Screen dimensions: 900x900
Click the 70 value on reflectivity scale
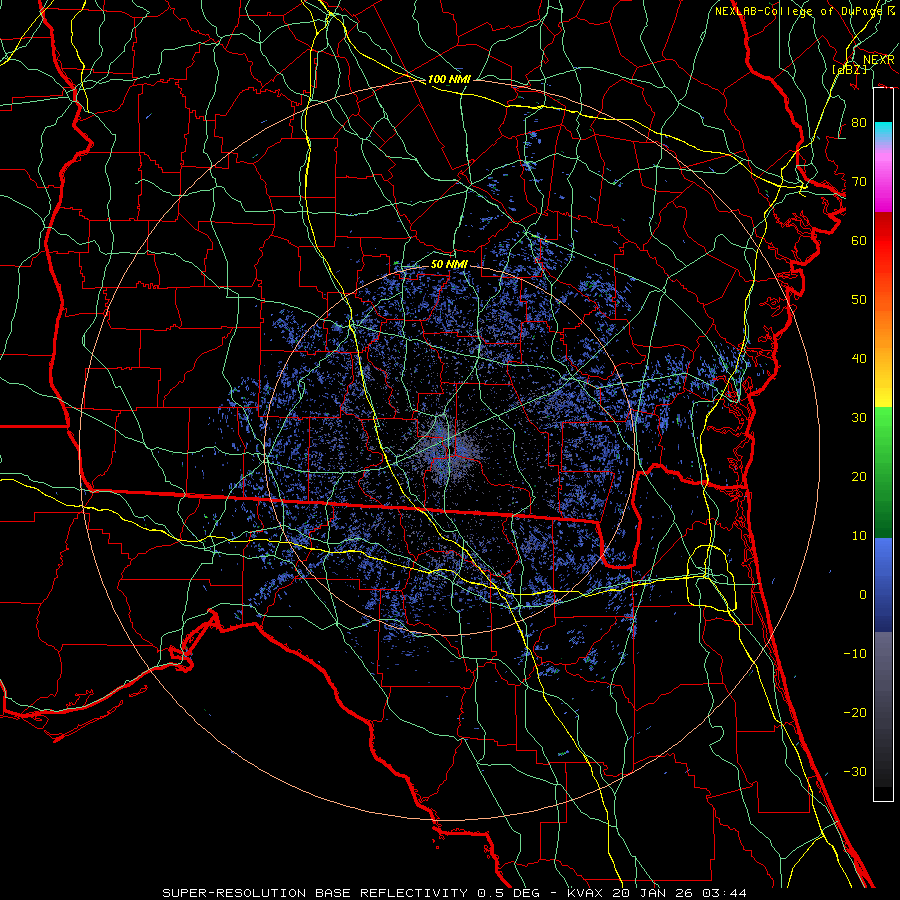859,181
